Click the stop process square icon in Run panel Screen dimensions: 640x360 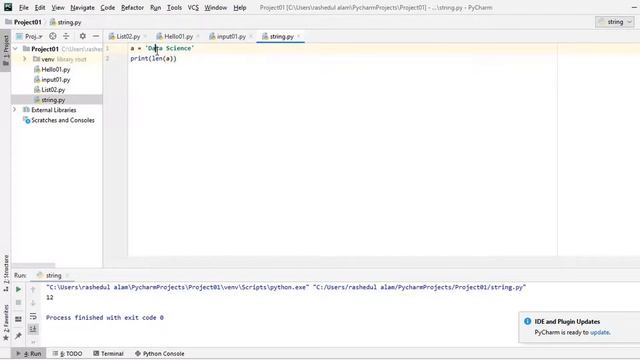[x=18, y=302]
